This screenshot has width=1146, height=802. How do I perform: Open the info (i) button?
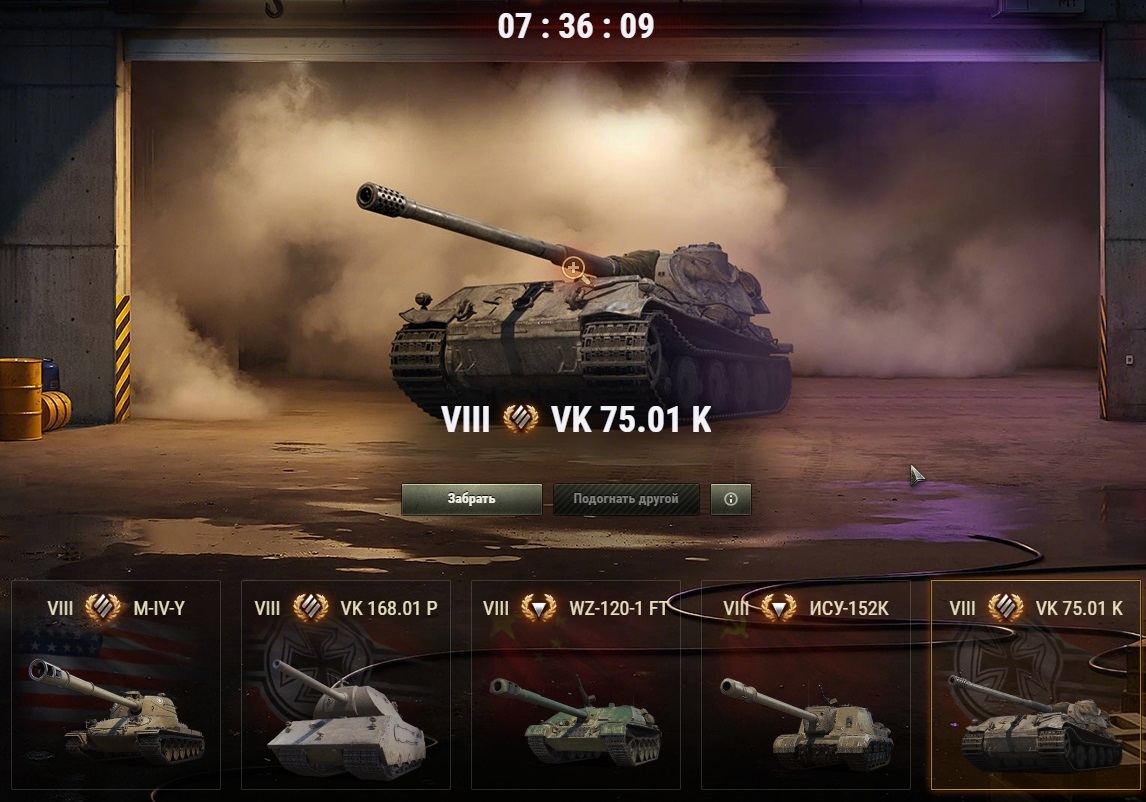[730, 499]
